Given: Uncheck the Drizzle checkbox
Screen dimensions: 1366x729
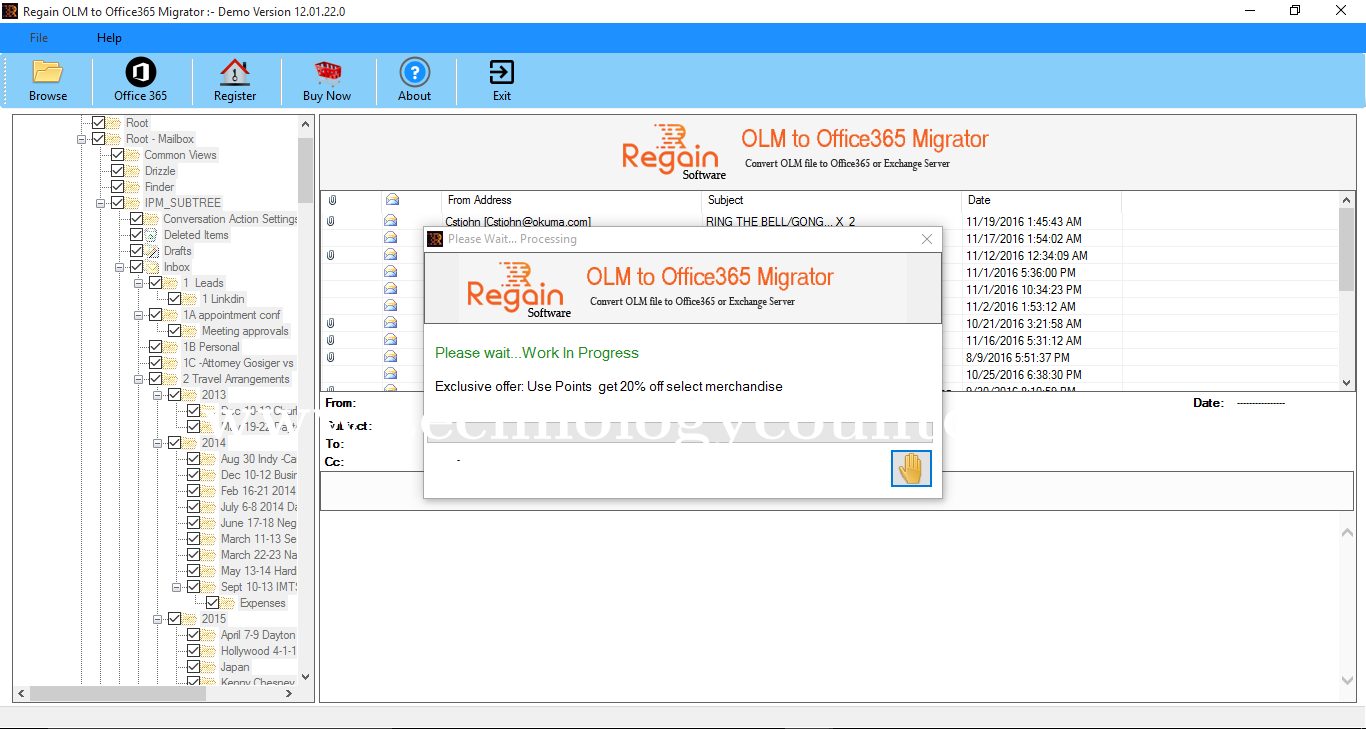Looking at the screenshot, I should (118, 171).
